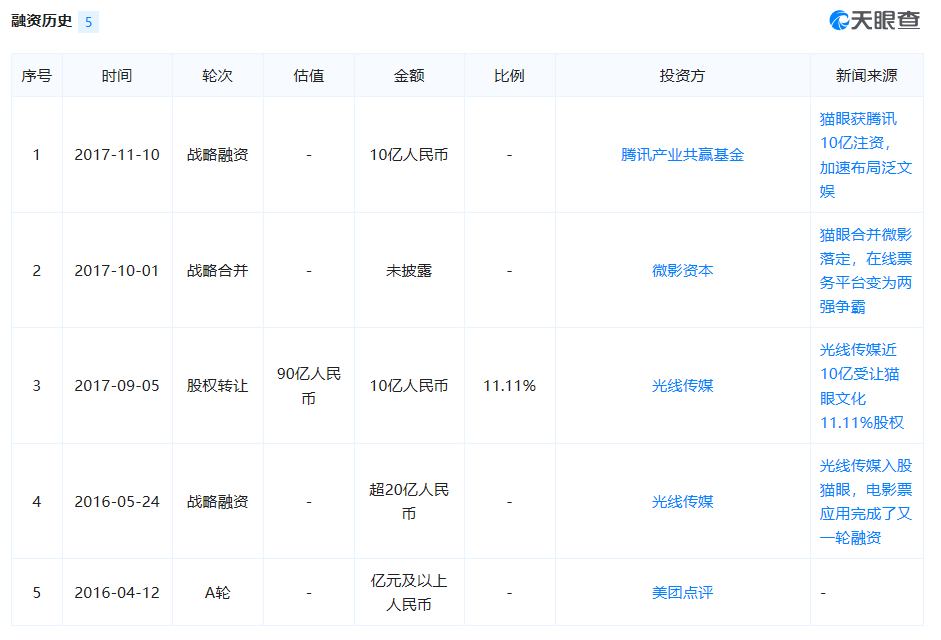The height and width of the screenshot is (640, 941).
Task: Click the 融资历史 section title
Action: 41,21
